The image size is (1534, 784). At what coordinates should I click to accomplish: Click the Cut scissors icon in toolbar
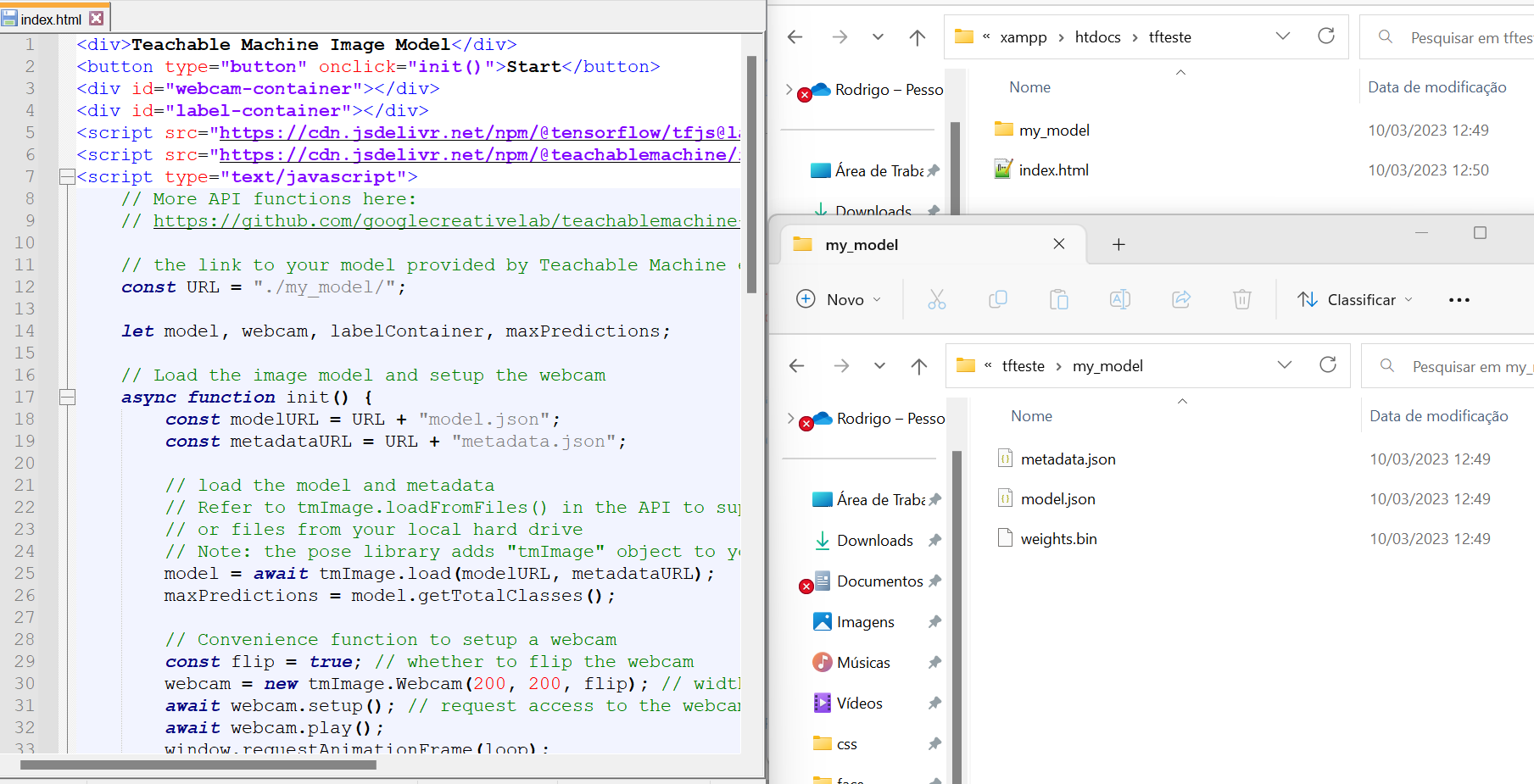(x=936, y=299)
